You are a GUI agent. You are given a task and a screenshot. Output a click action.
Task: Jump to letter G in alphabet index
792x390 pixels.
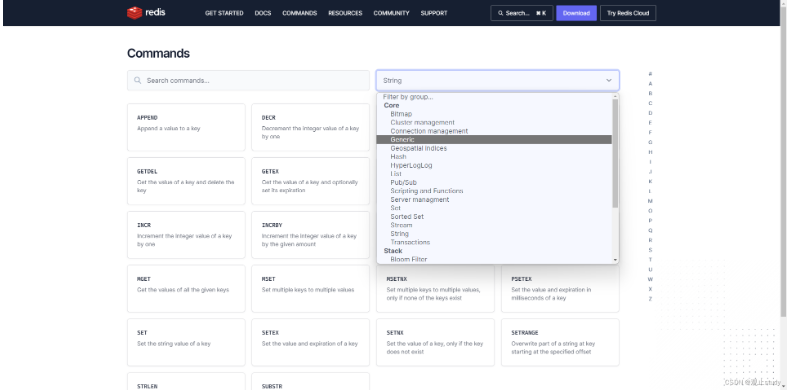pos(650,142)
